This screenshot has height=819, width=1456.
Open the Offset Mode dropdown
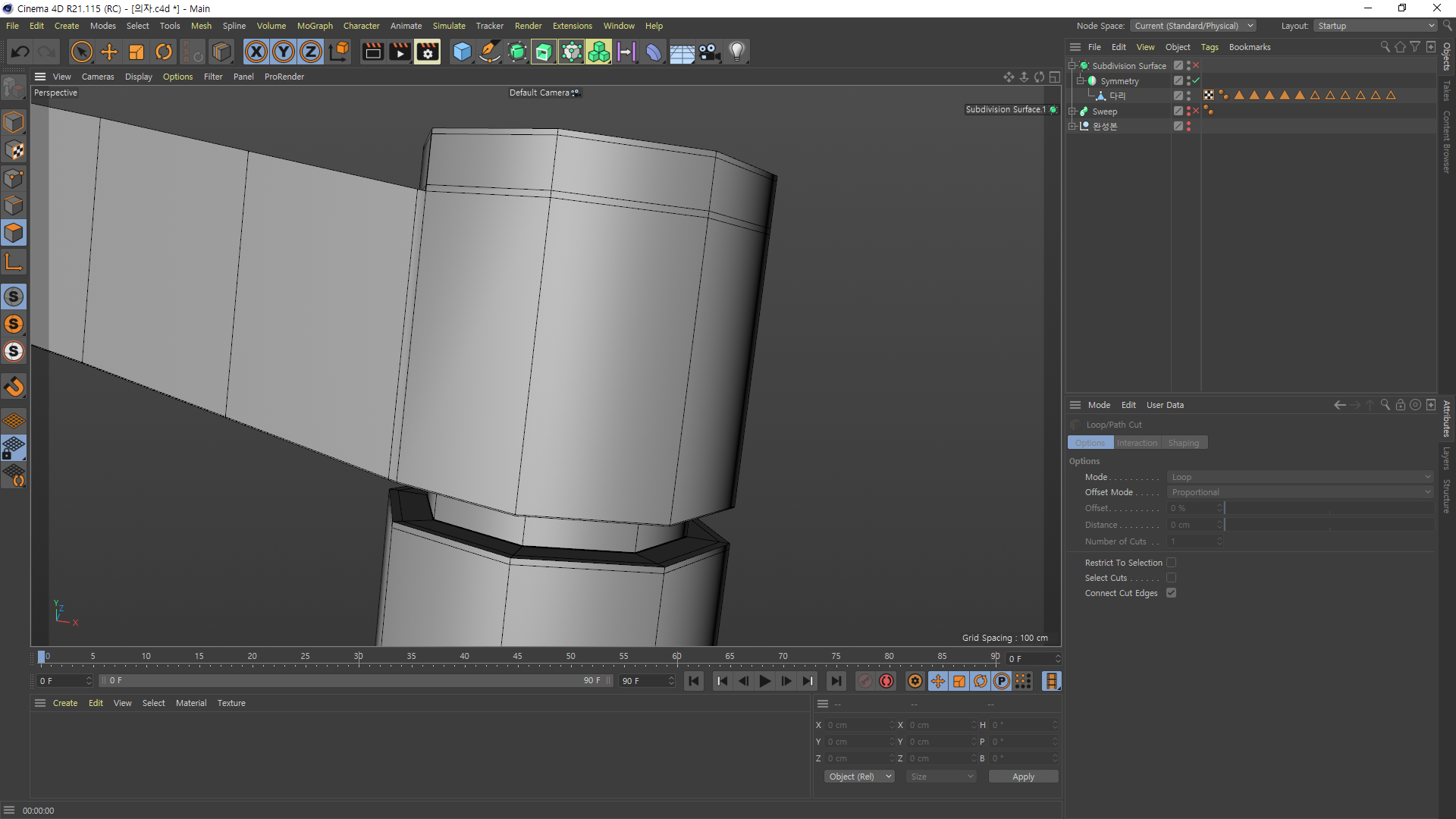point(1300,492)
